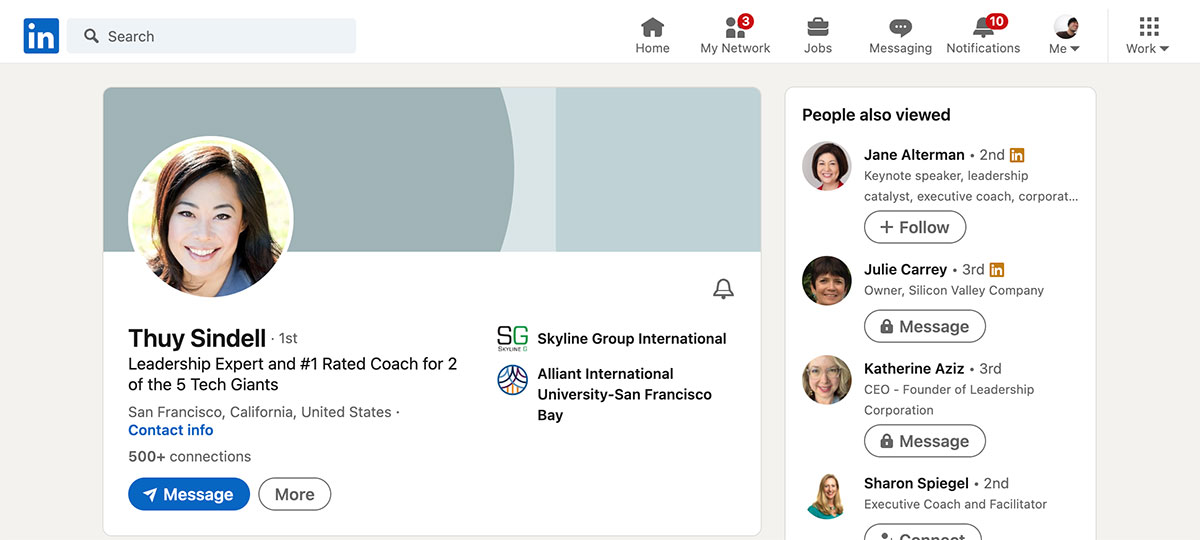Click the Alliant International University logo
The width and height of the screenshot is (1200, 540).
(x=512, y=380)
